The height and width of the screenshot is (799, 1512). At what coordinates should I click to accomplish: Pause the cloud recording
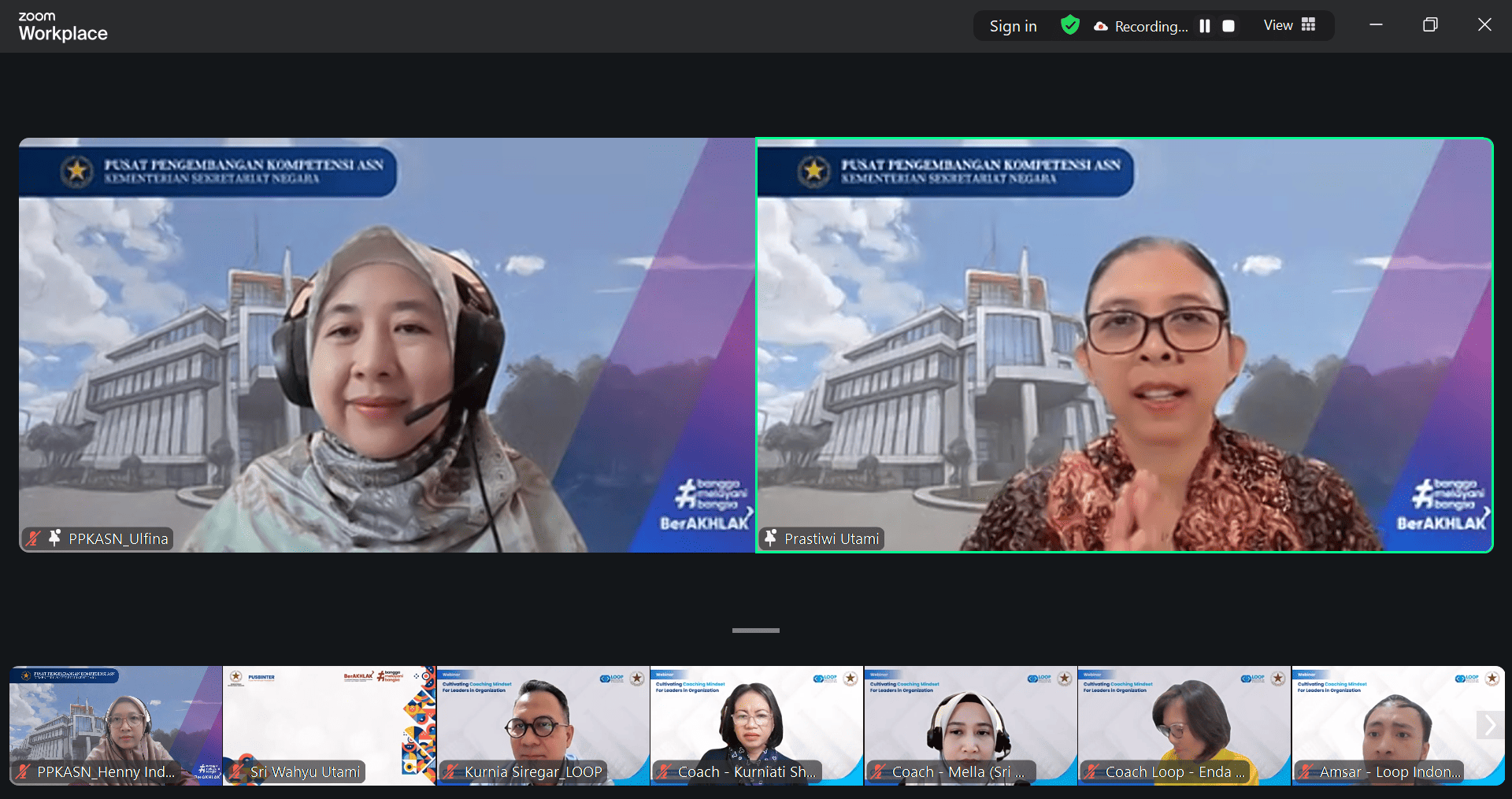click(x=1204, y=26)
